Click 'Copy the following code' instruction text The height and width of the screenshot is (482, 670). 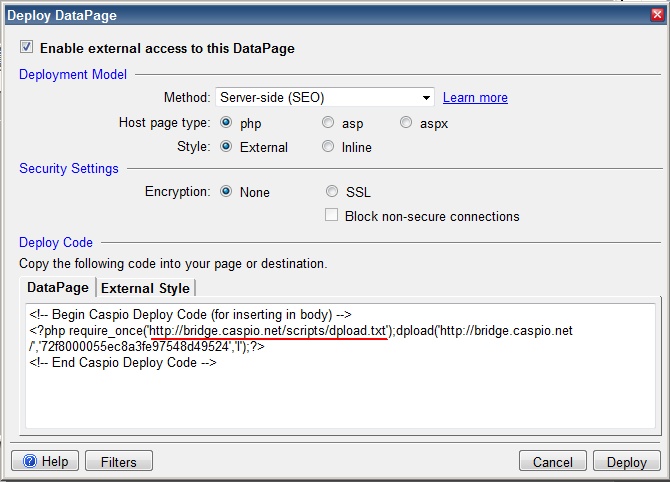[x=173, y=264]
